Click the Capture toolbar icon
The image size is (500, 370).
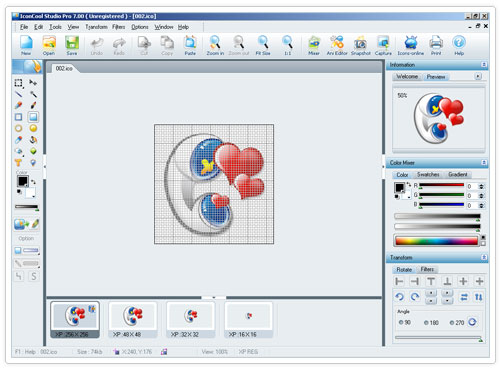pyautogui.click(x=383, y=45)
